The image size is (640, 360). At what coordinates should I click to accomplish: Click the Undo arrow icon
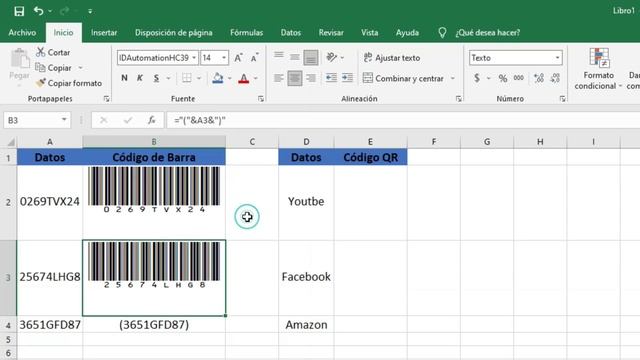click(39, 11)
